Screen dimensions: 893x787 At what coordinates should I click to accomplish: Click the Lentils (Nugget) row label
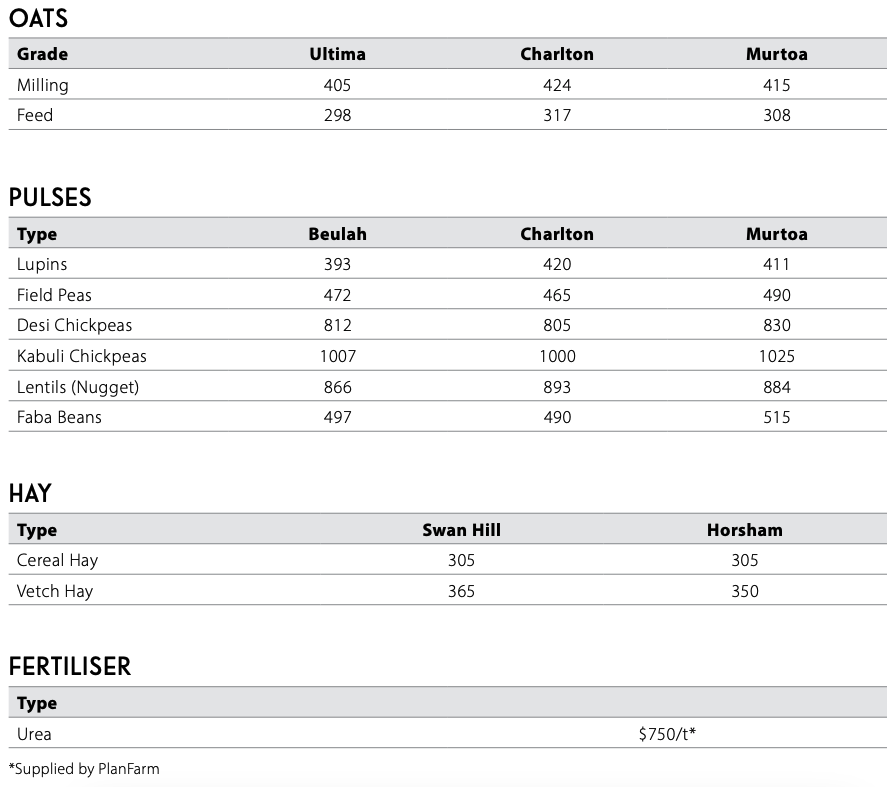click(78, 387)
